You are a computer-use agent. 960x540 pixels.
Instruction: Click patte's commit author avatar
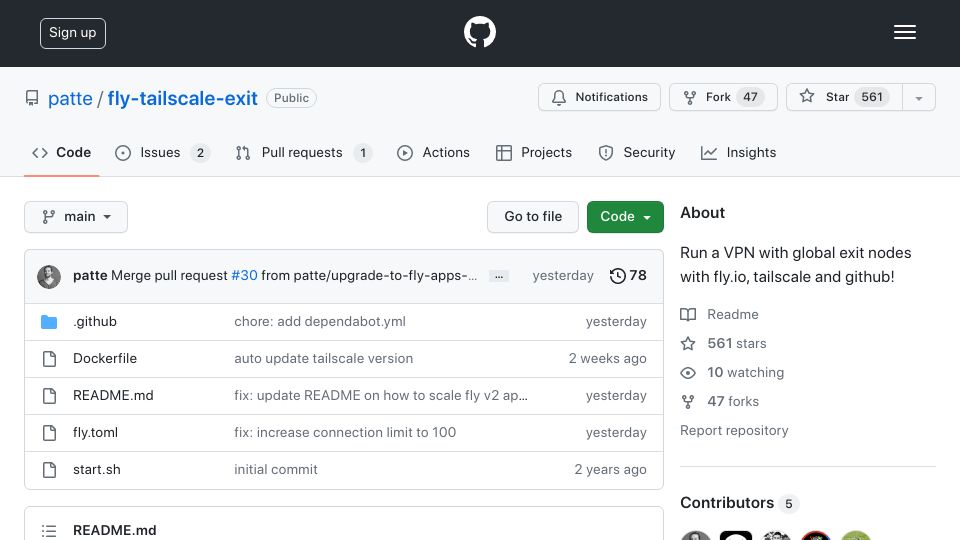pos(49,277)
